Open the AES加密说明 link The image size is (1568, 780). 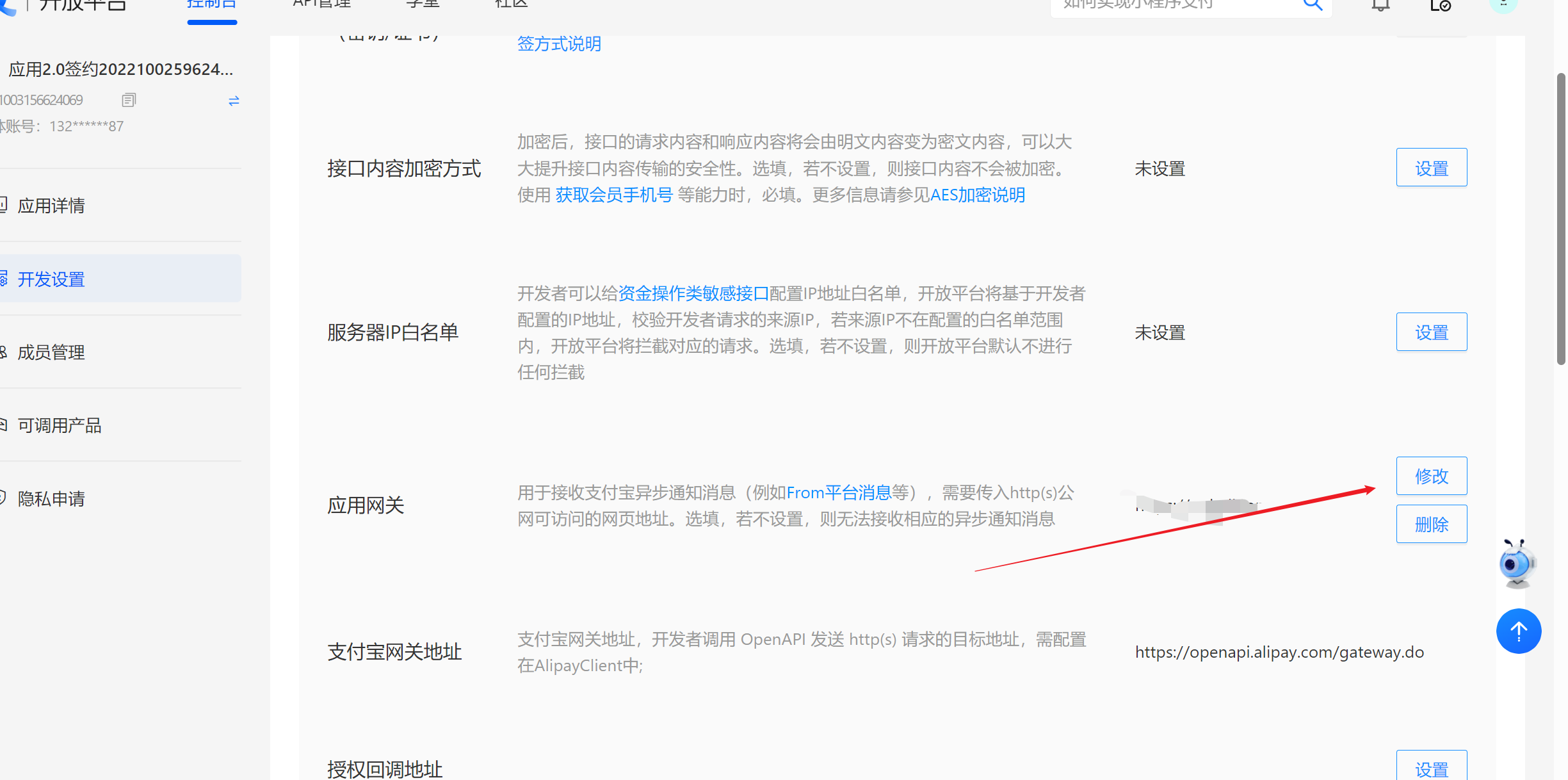[x=977, y=195]
